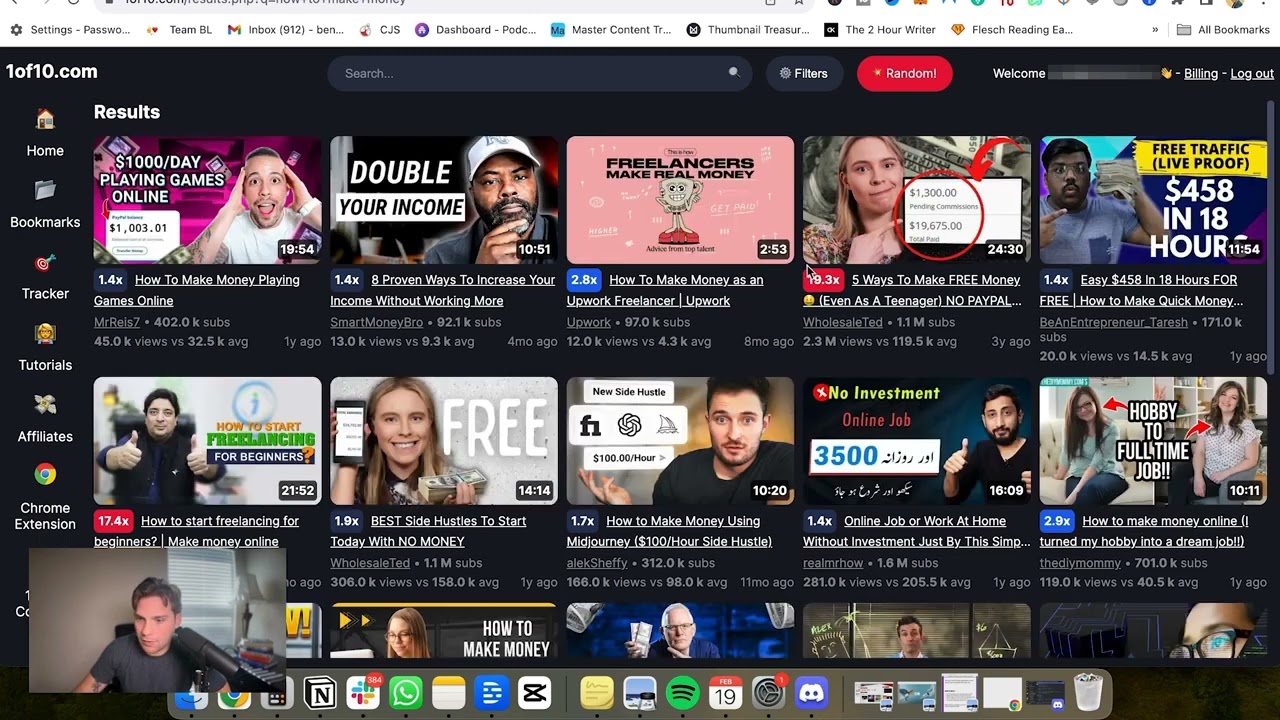Launch Notion from the dock
1280x720 pixels.
[320, 693]
